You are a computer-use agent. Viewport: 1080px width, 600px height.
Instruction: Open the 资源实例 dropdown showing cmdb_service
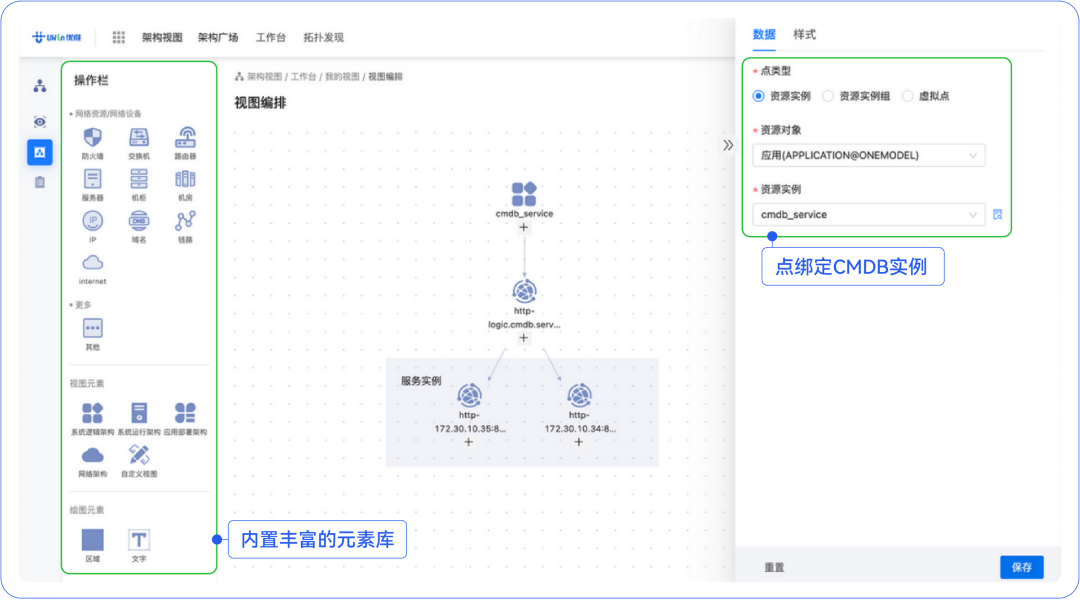click(869, 215)
